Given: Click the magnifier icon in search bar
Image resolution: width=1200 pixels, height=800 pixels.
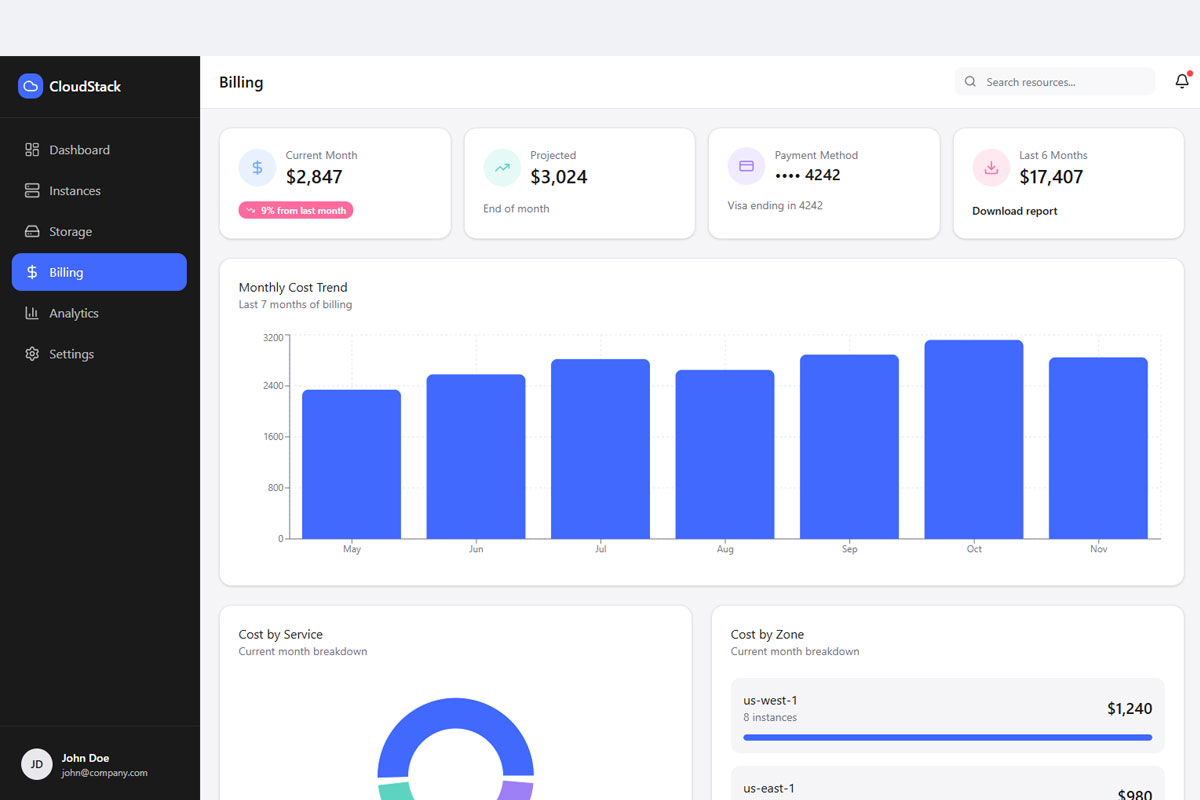Looking at the screenshot, I should pos(970,82).
